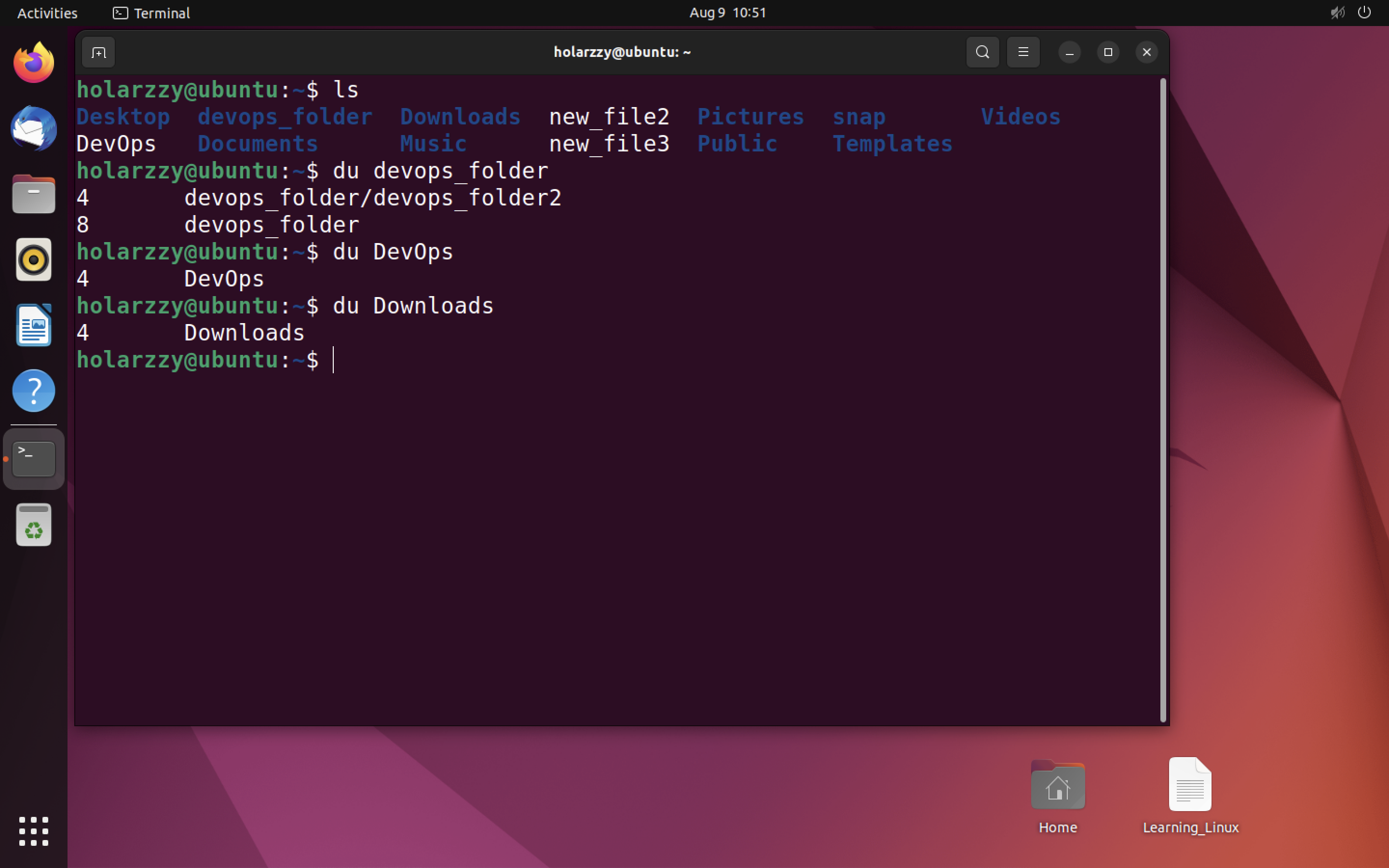Open the Files application
1389x868 pixels.
(33, 193)
